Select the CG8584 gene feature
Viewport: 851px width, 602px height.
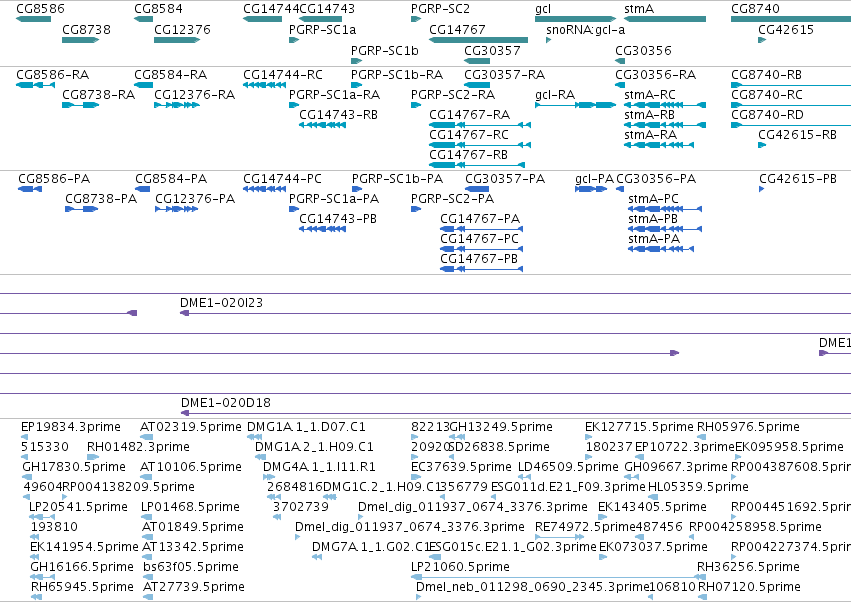tap(144, 19)
